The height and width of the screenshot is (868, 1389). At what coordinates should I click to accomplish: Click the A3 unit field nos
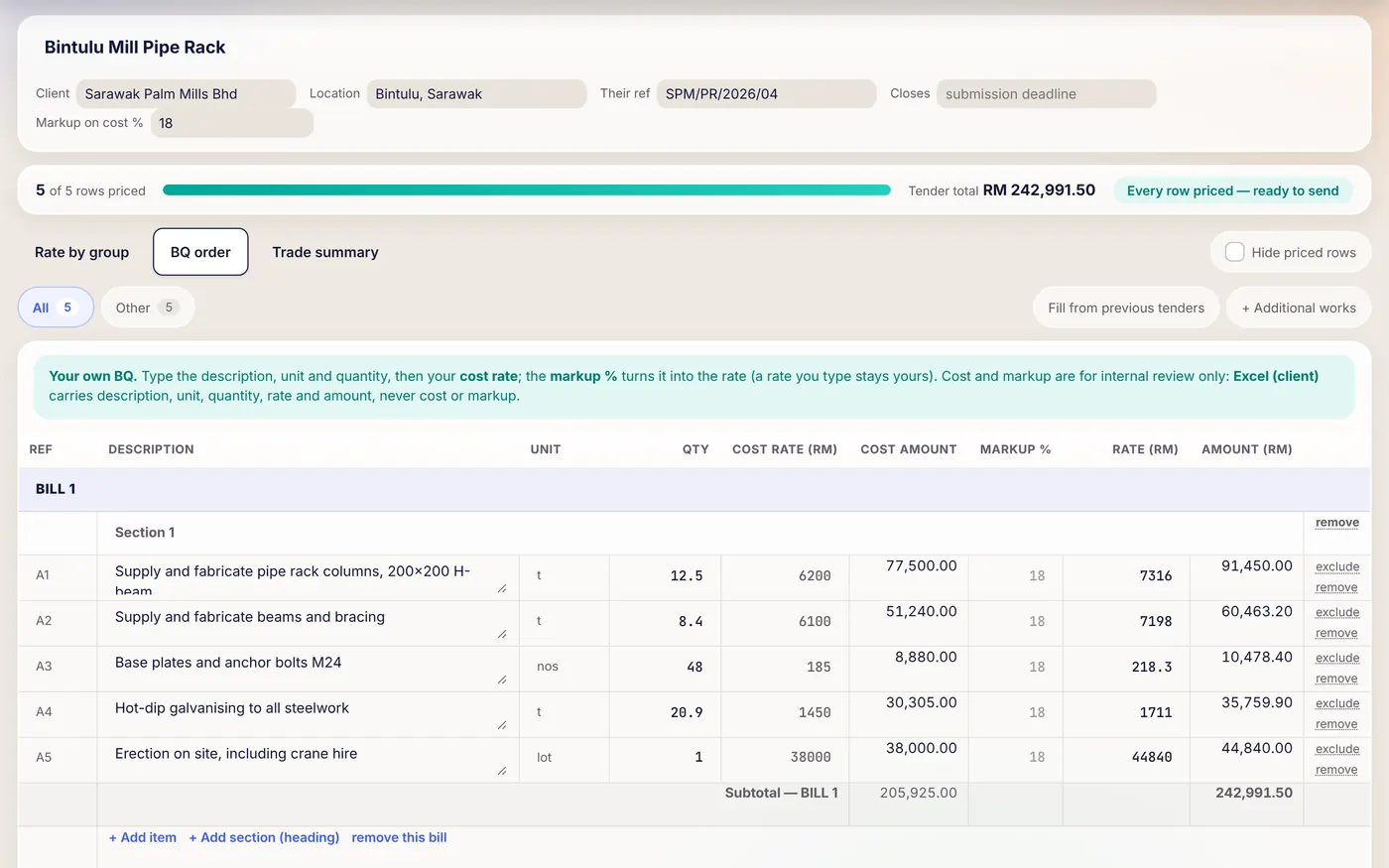564,667
